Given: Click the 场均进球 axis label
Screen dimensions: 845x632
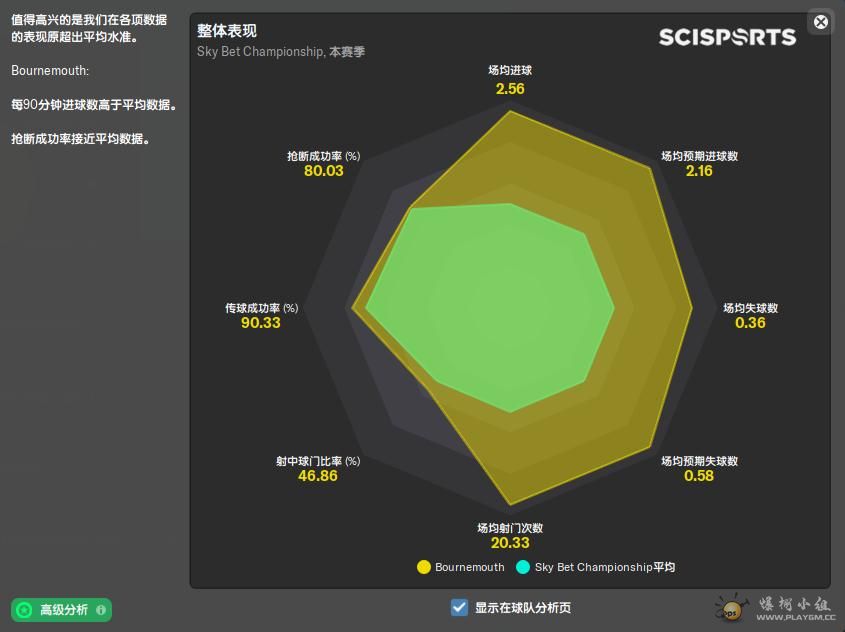Looking at the screenshot, I should coord(510,70).
